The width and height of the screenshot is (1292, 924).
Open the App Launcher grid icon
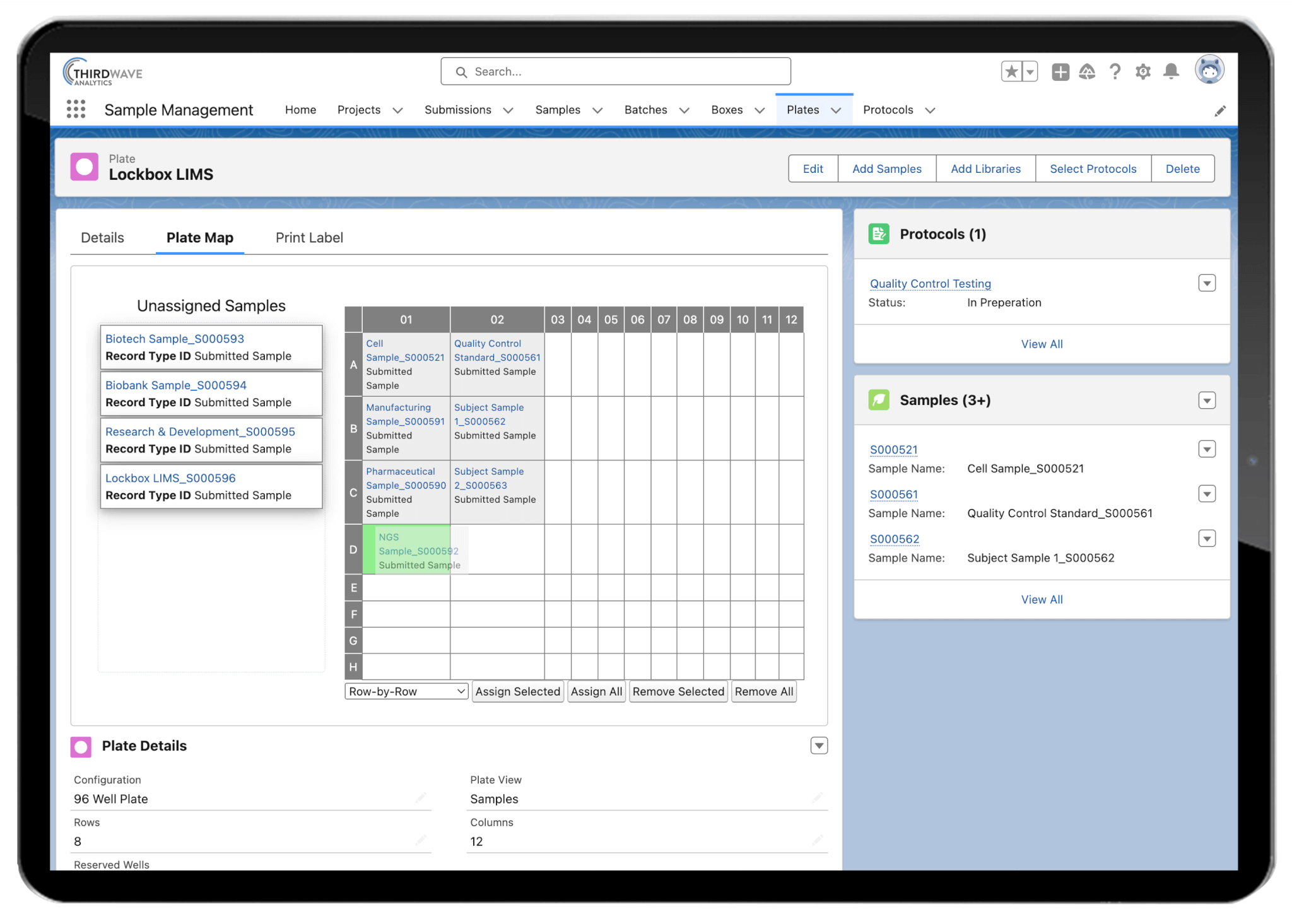[76, 109]
